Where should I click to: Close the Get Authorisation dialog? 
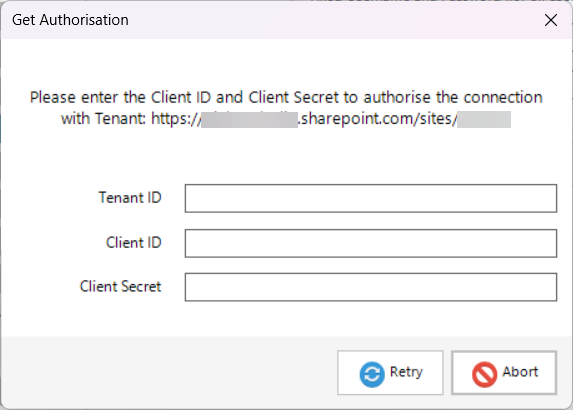click(x=551, y=20)
